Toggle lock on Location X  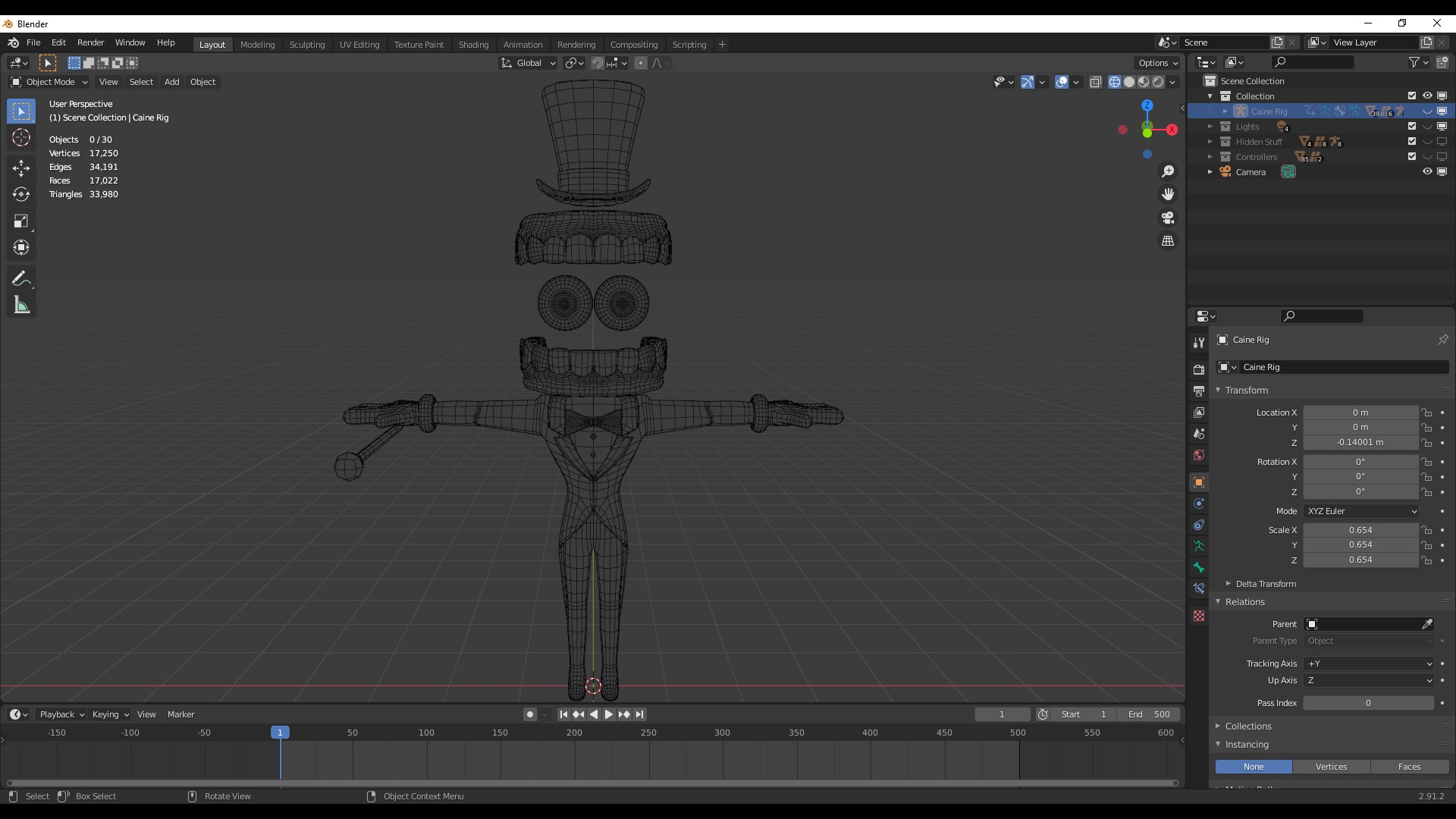[1427, 413]
